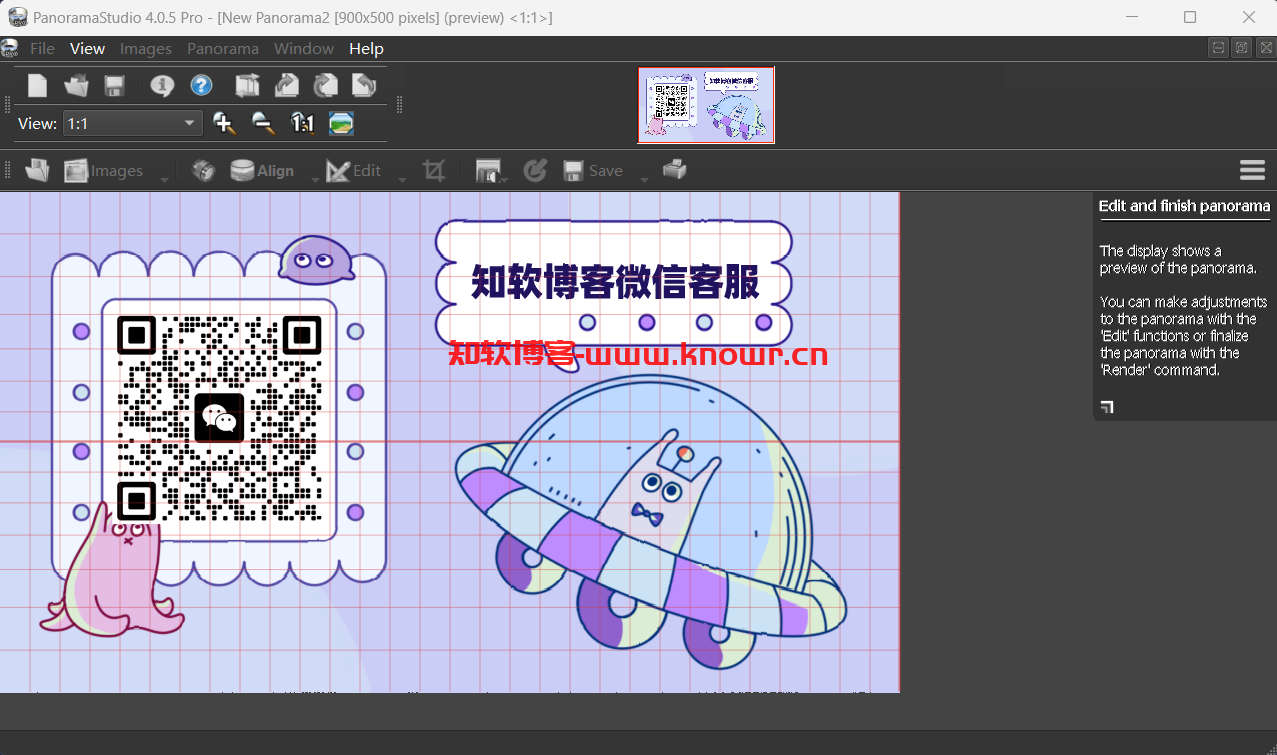Create a new project with blank page icon

[x=37, y=86]
